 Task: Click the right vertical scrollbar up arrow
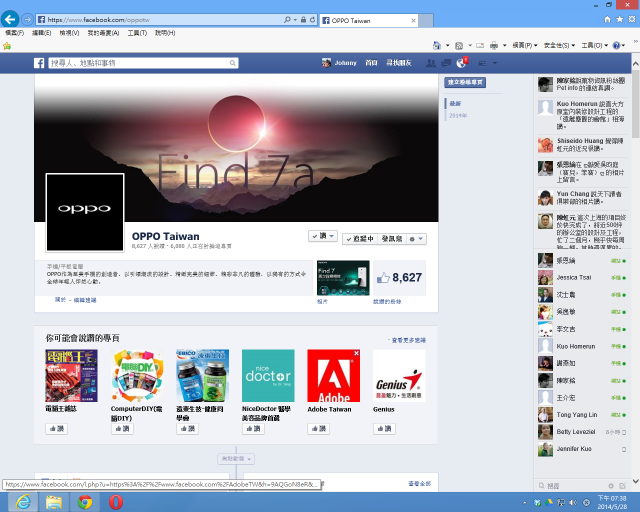(x=636, y=64)
